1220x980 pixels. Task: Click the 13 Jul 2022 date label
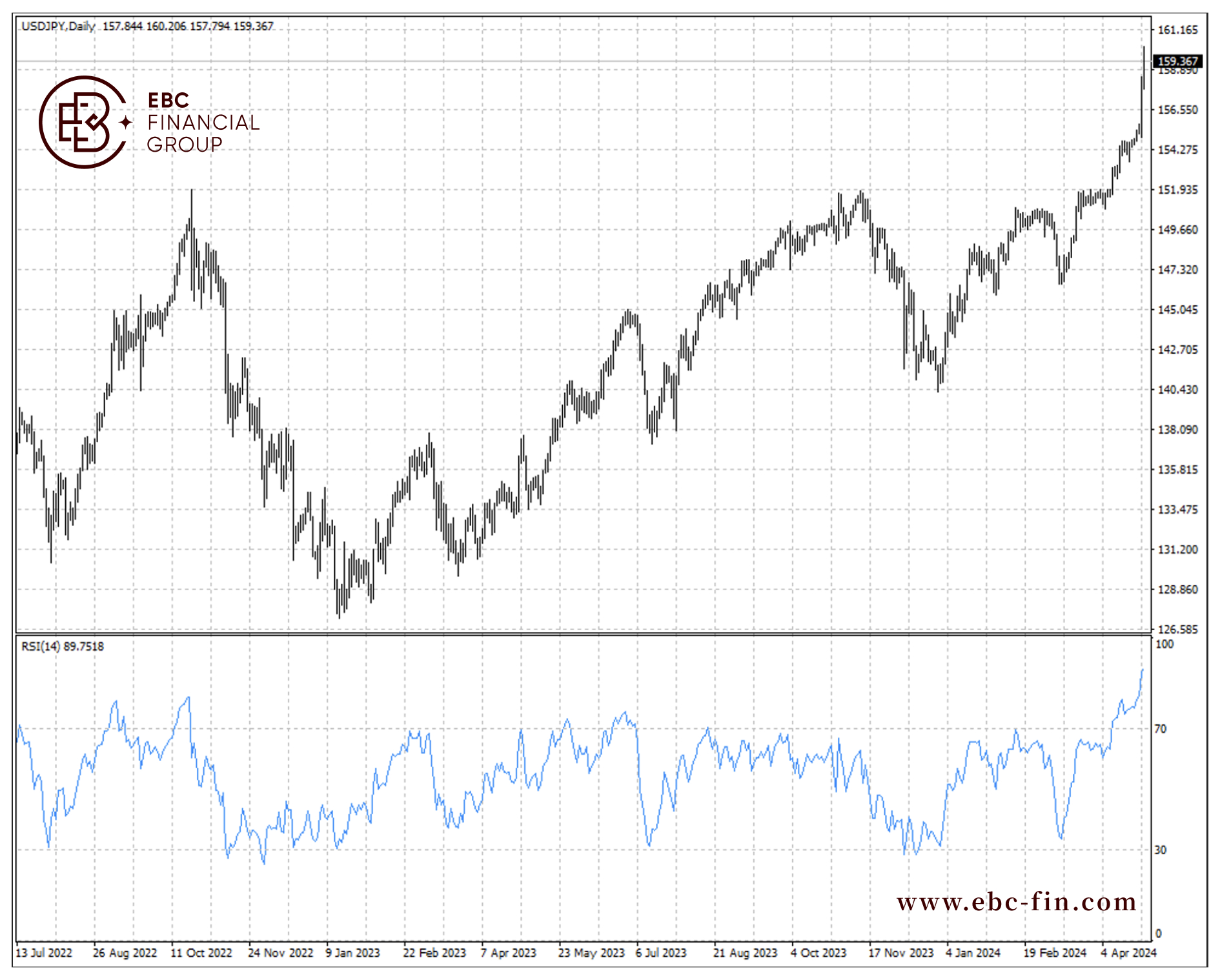pyautogui.click(x=44, y=954)
